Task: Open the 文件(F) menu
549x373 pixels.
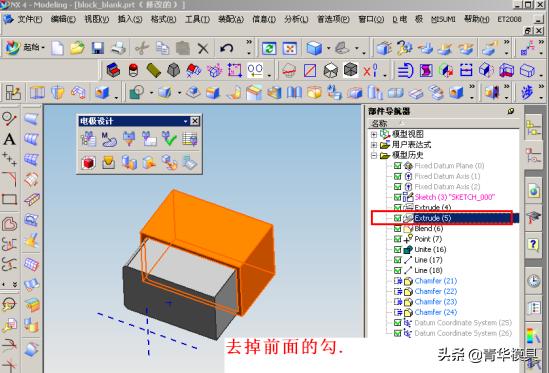Action: click(30, 19)
